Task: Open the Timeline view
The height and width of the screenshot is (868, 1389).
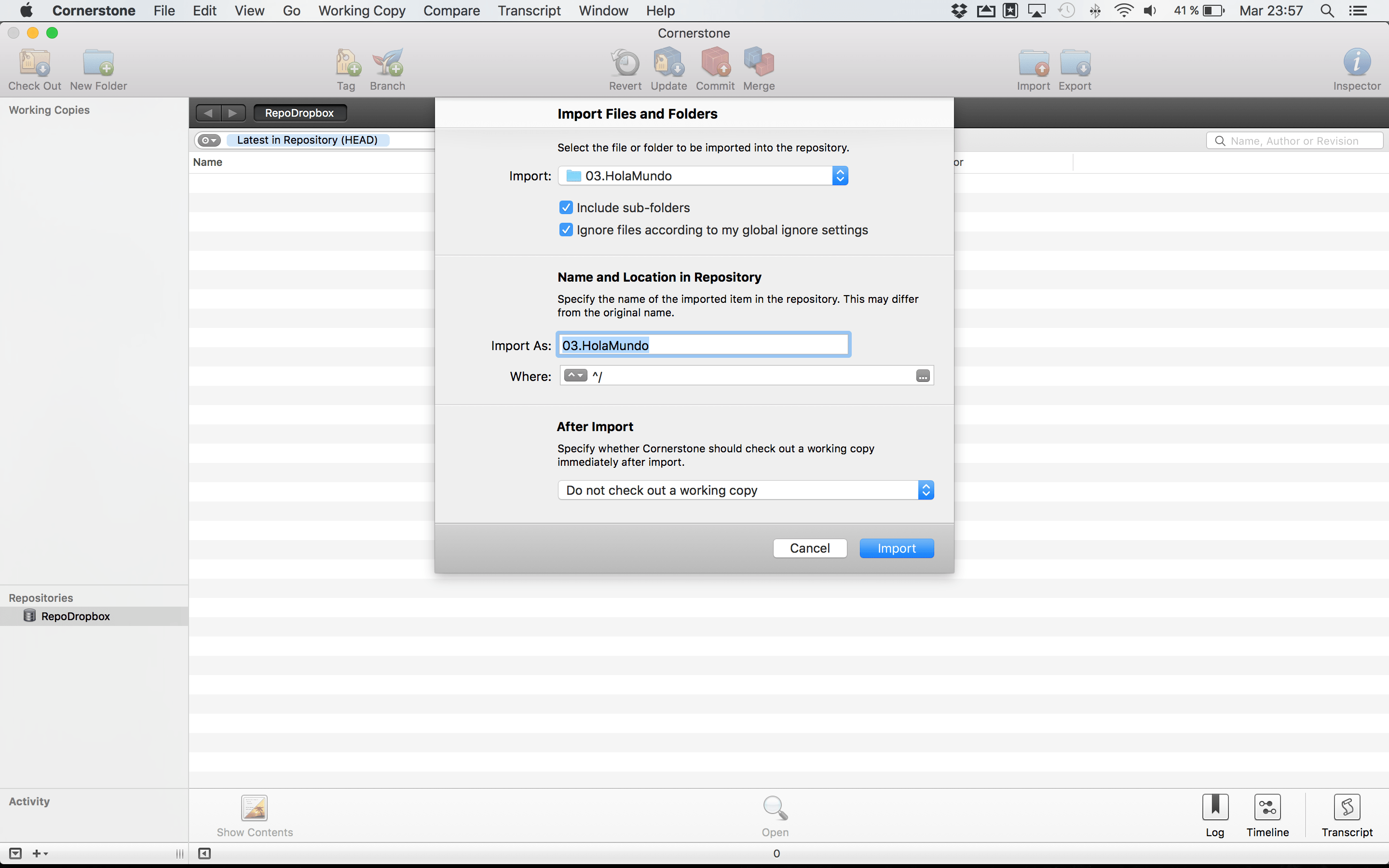Action: pyautogui.click(x=1267, y=807)
